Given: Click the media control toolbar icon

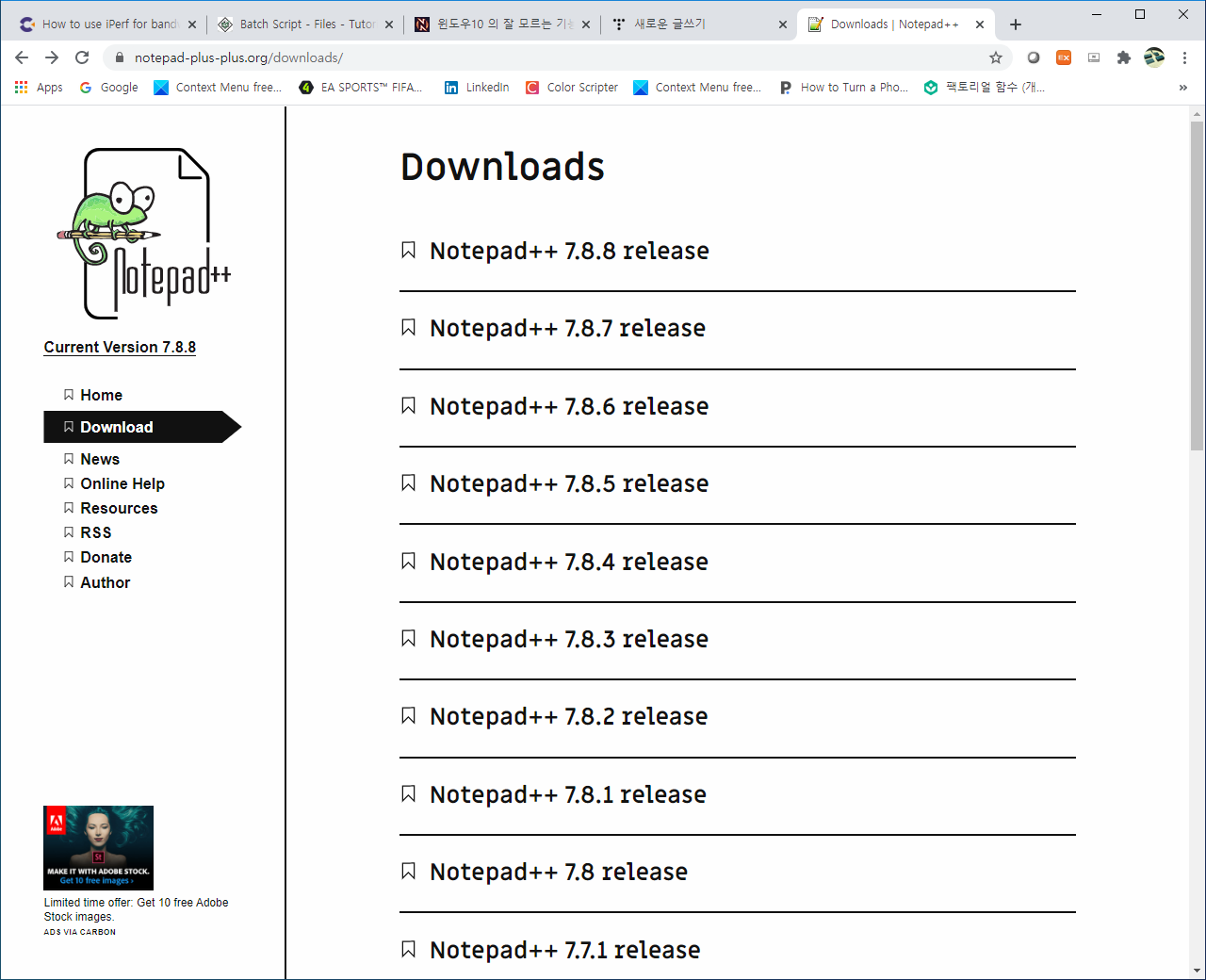Looking at the screenshot, I should pyautogui.click(x=1094, y=57).
